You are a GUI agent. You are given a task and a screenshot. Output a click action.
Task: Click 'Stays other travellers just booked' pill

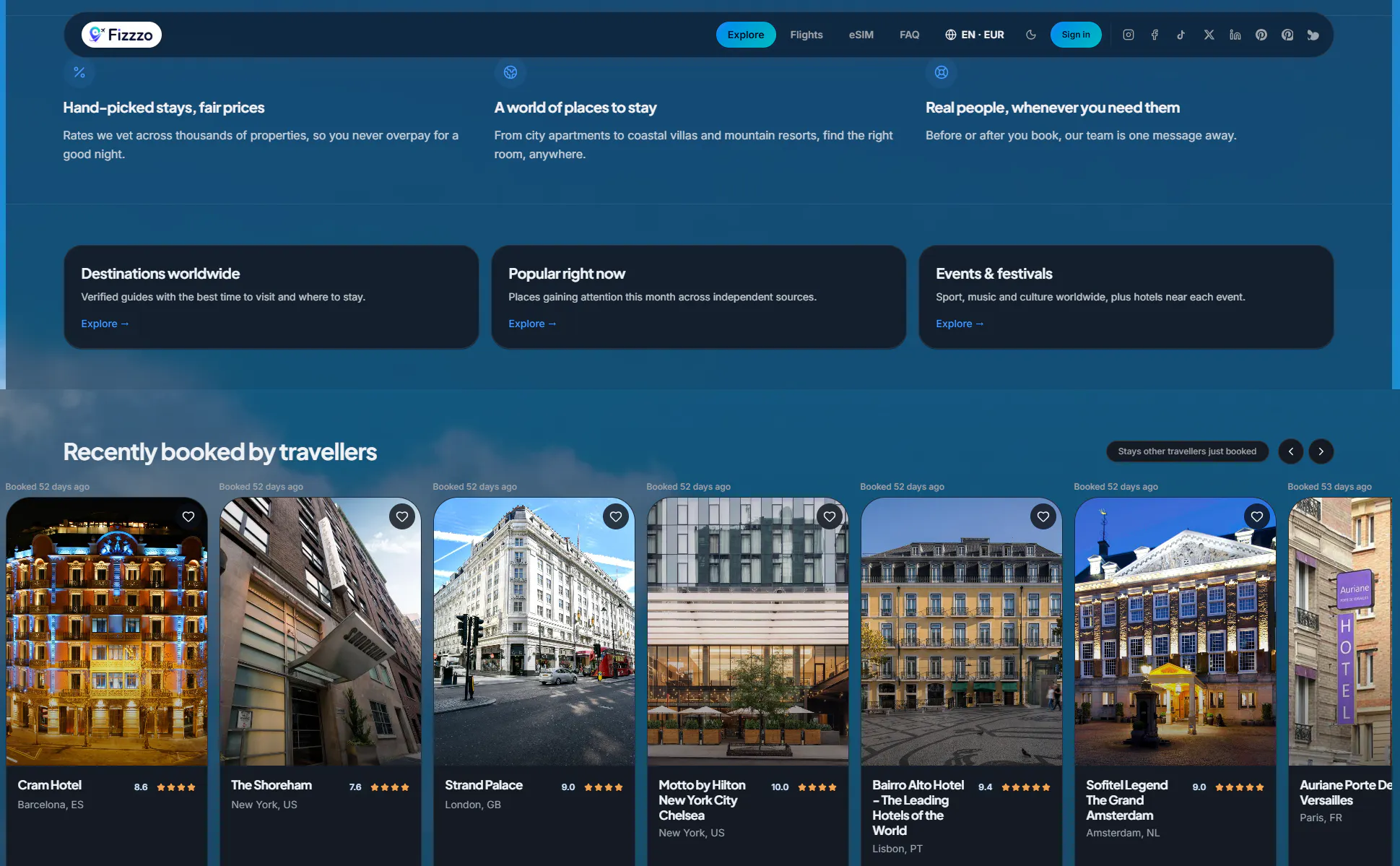coord(1187,451)
